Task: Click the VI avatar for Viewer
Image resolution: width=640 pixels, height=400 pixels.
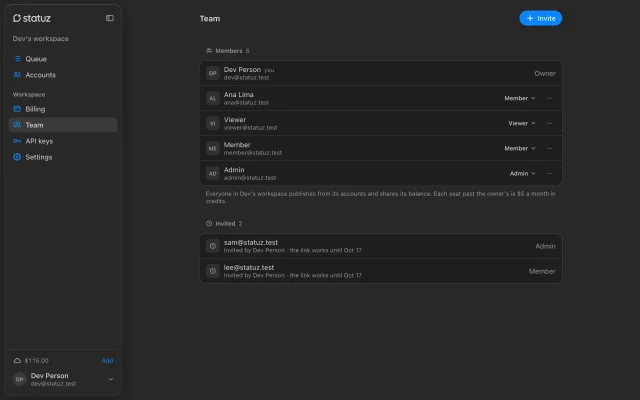Action: coord(213,123)
